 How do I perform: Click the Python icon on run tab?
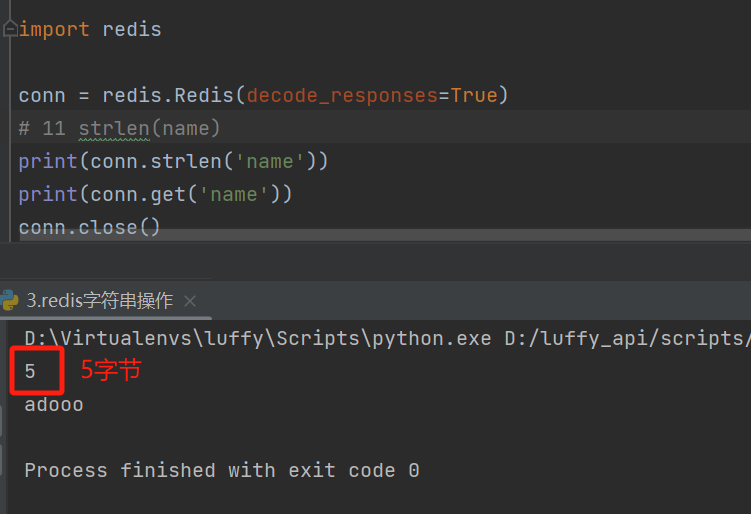10,300
